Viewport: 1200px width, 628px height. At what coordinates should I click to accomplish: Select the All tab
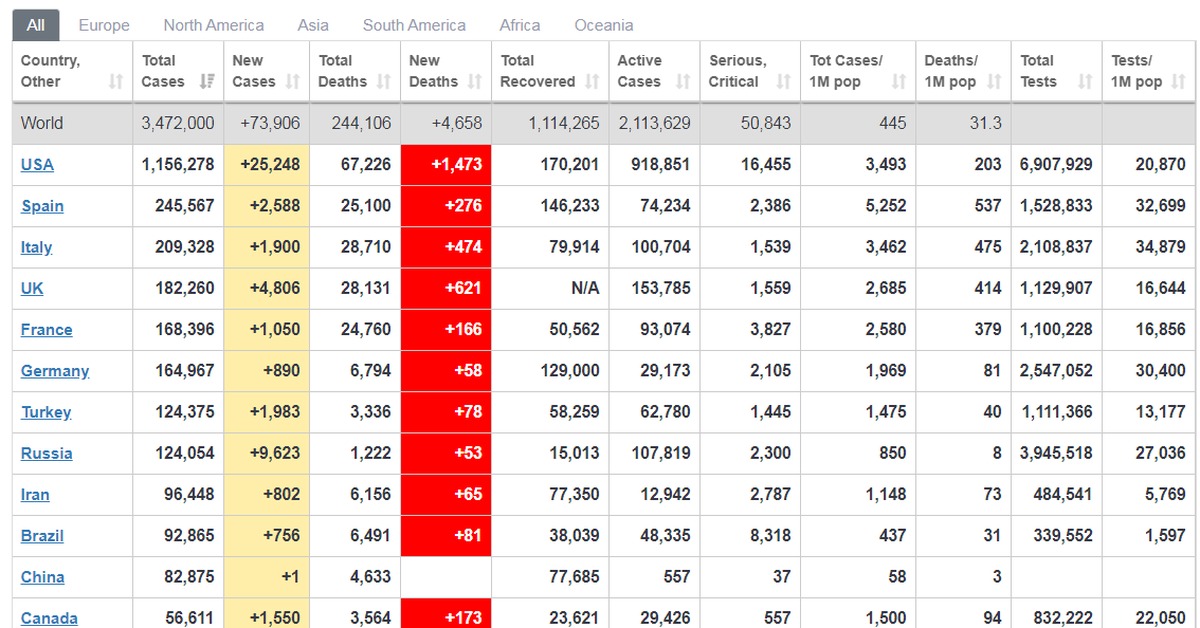tap(36, 25)
